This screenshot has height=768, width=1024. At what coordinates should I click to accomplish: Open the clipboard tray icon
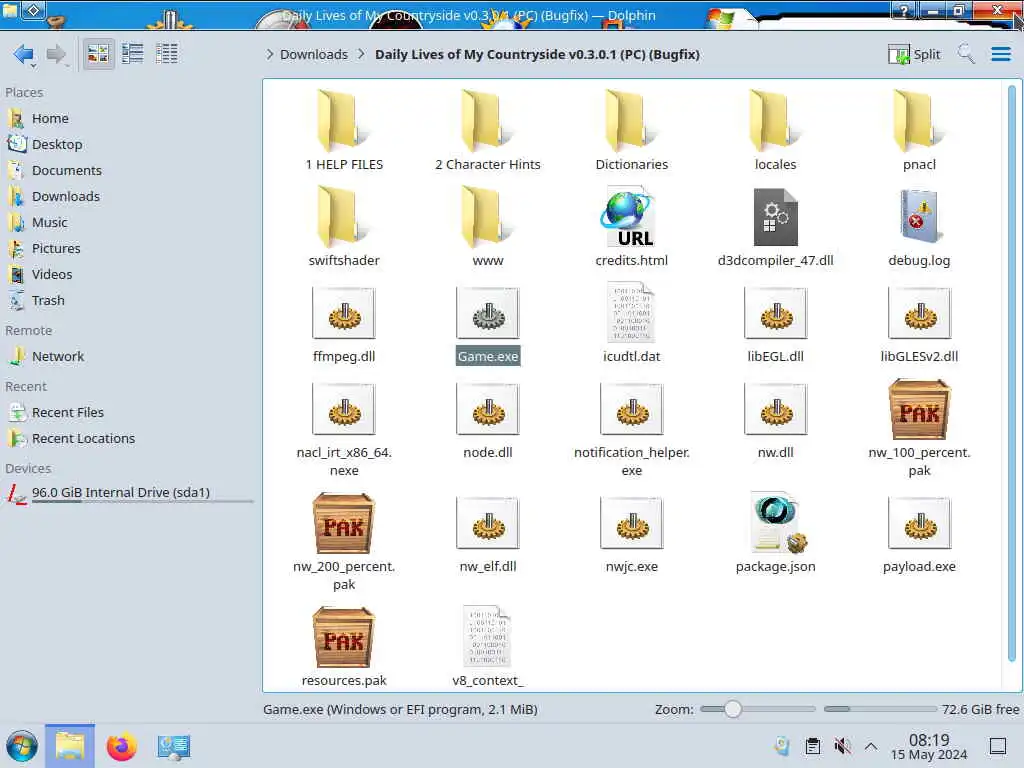tap(812, 746)
